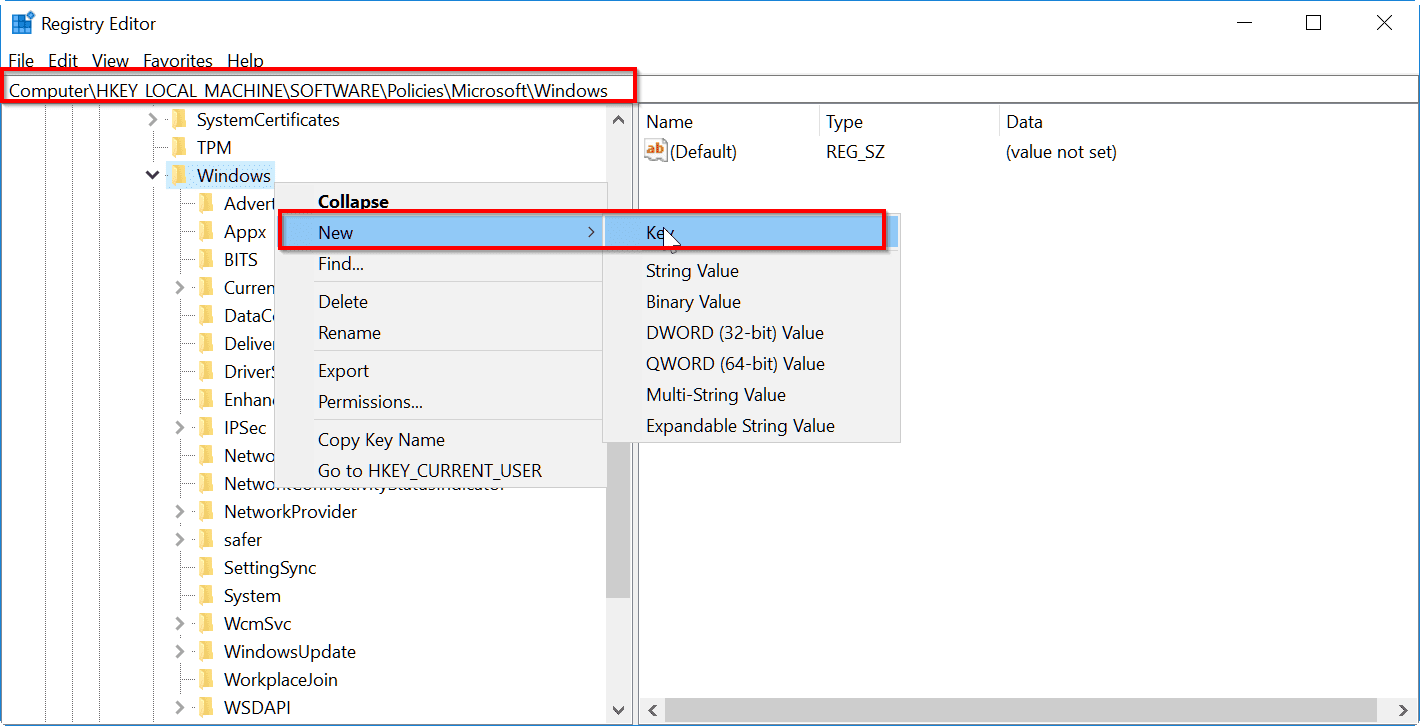This screenshot has height=726, width=1420.
Task: Open the View menu
Action: (111, 61)
